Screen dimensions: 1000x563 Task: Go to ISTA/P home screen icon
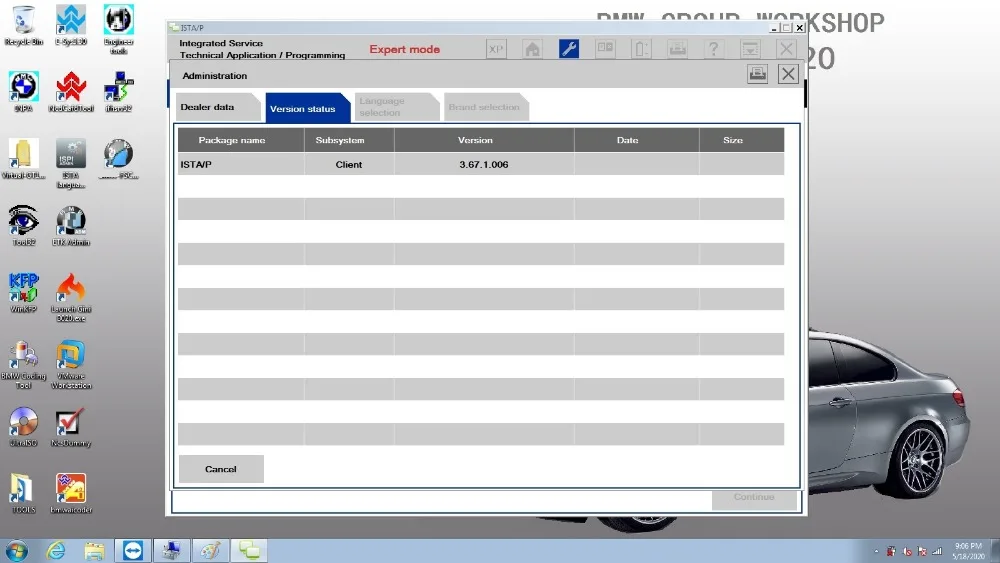tap(532, 49)
